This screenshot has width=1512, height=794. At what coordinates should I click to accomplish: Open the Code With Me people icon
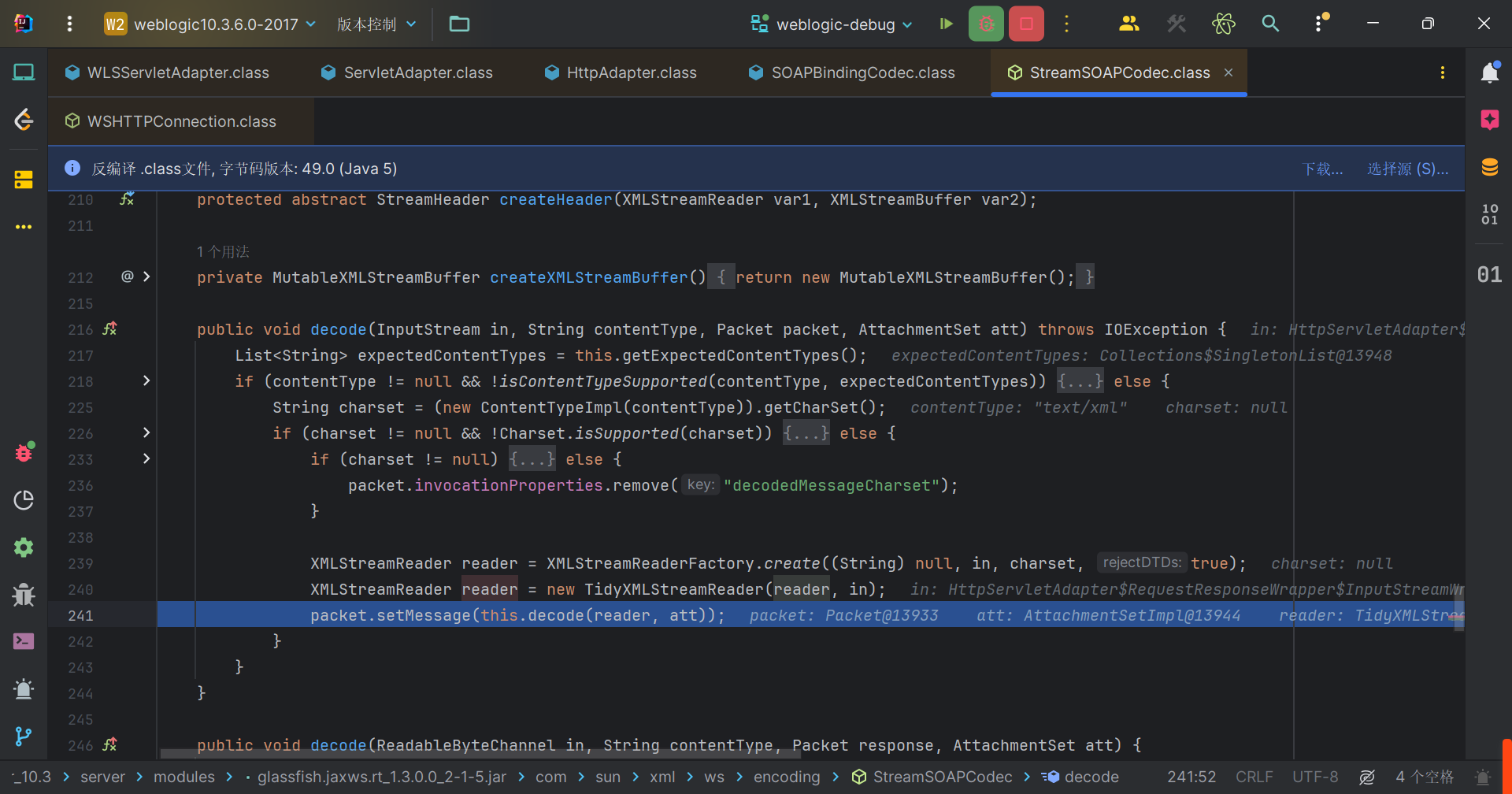click(1128, 24)
